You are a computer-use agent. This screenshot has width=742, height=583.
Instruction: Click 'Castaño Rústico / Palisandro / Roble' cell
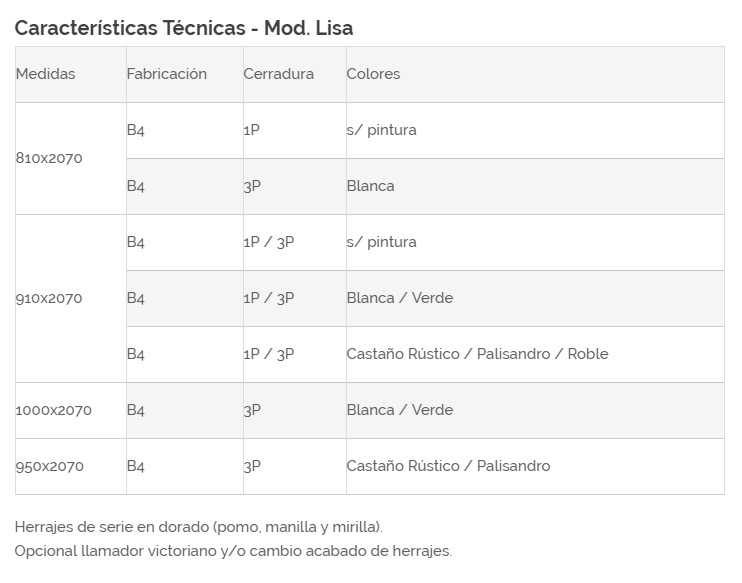click(x=477, y=354)
